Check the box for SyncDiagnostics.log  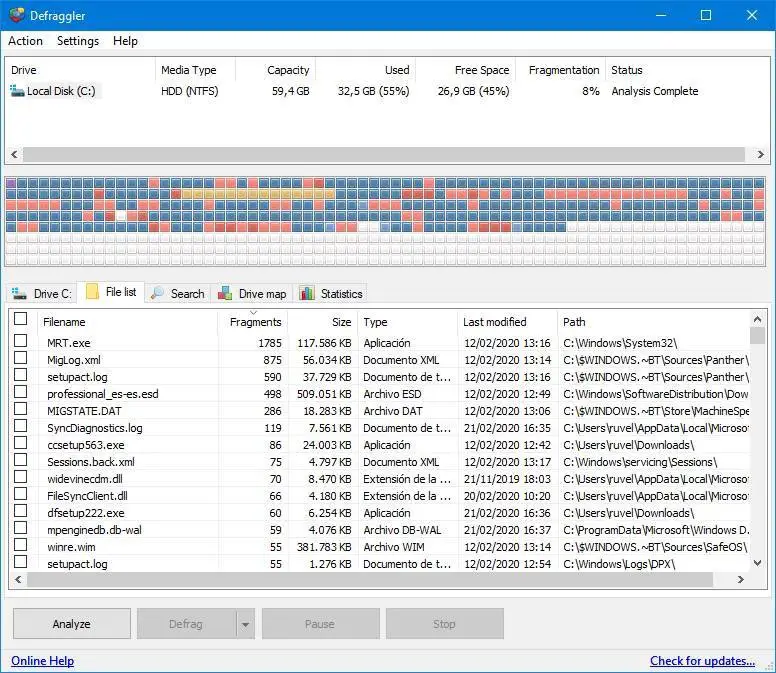coord(20,426)
